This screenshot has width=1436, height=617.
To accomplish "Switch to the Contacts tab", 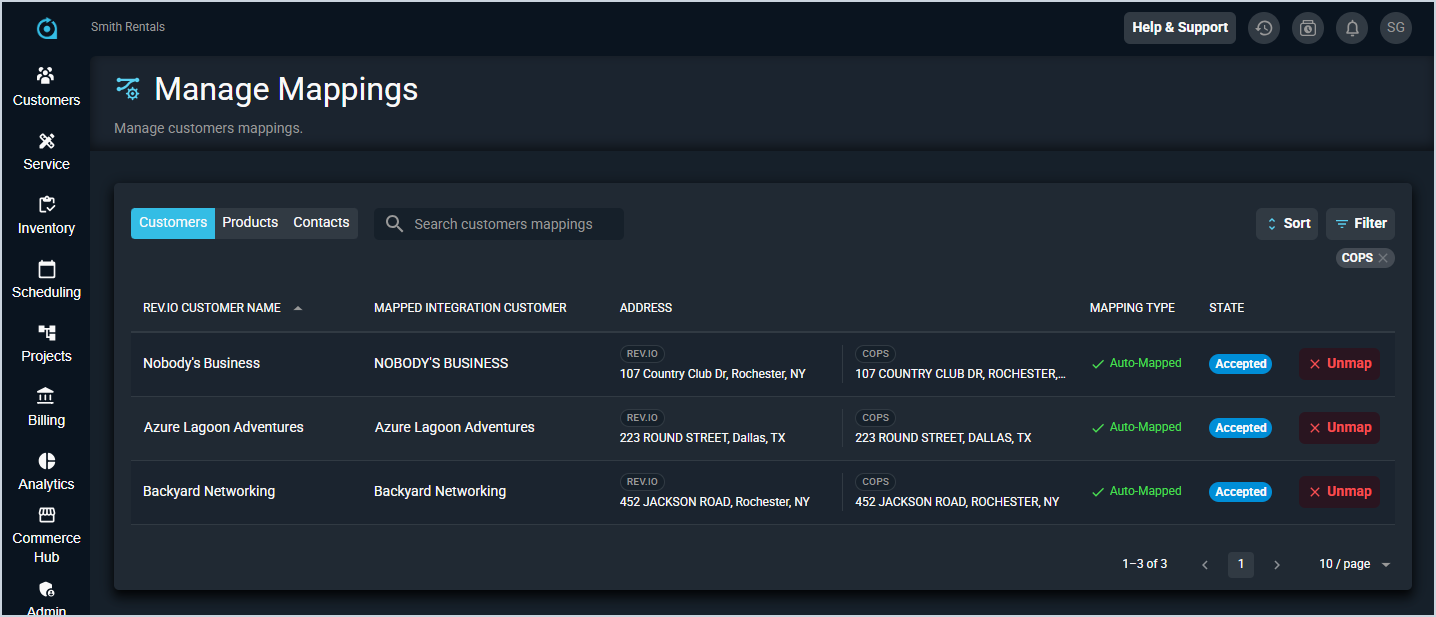I will [321, 223].
